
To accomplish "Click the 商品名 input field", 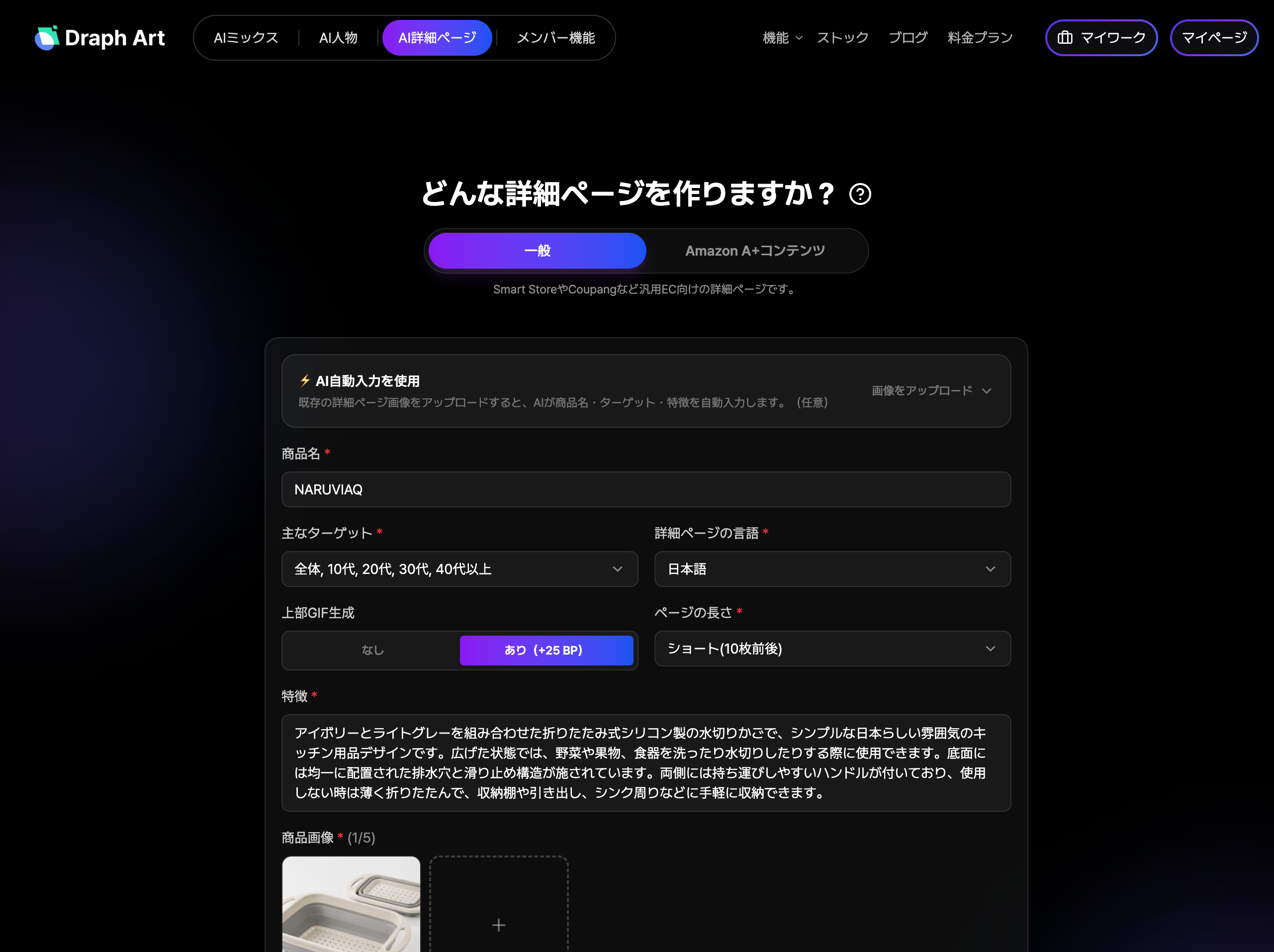I will (645, 489).
